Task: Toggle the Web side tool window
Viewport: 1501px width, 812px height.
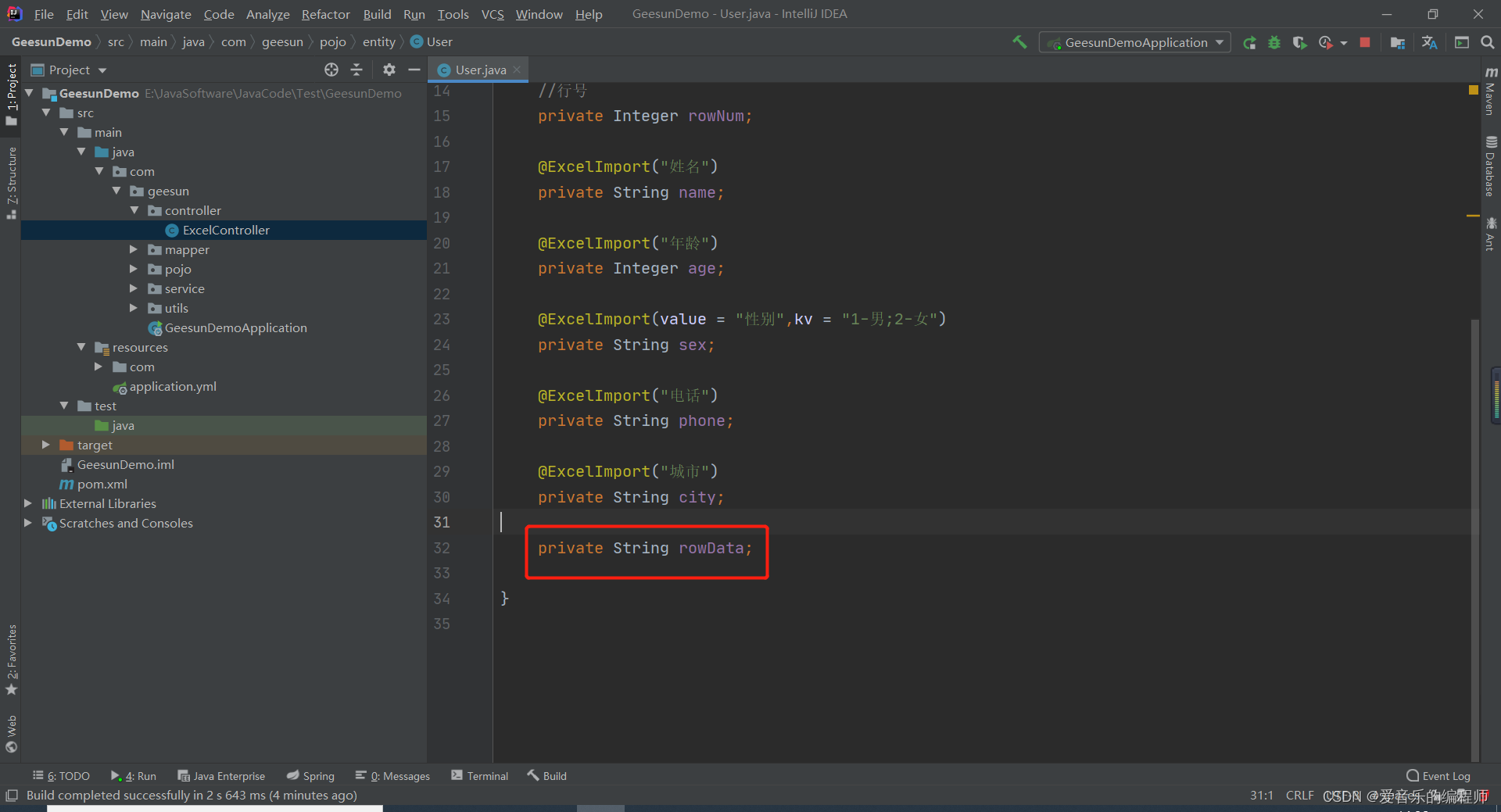Action: coord(11,734)
